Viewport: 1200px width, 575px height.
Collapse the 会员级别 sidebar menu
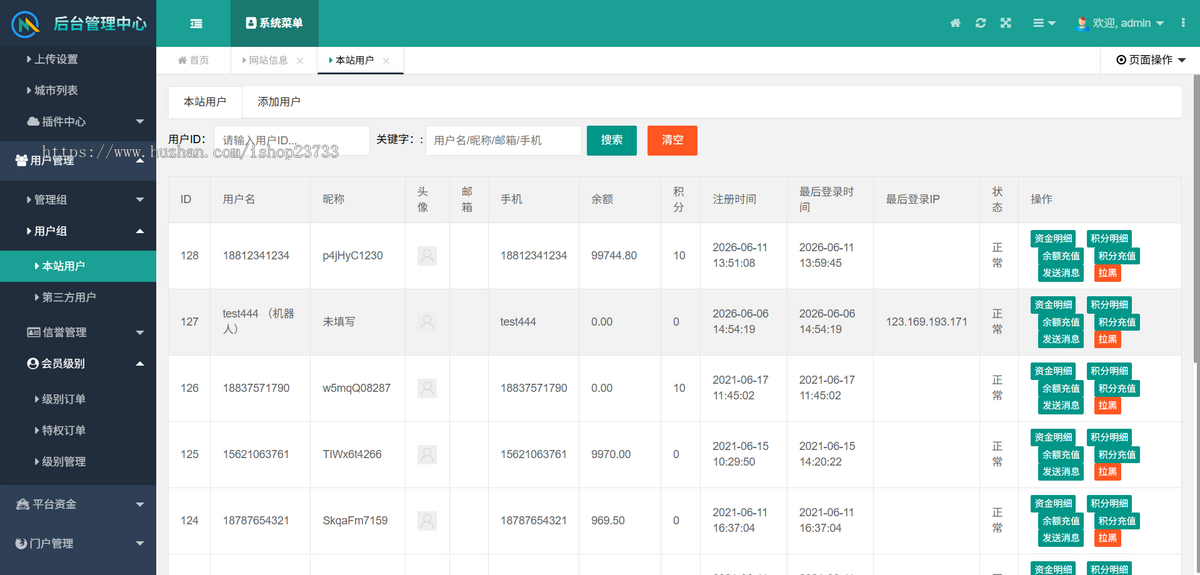coord(78,363)
